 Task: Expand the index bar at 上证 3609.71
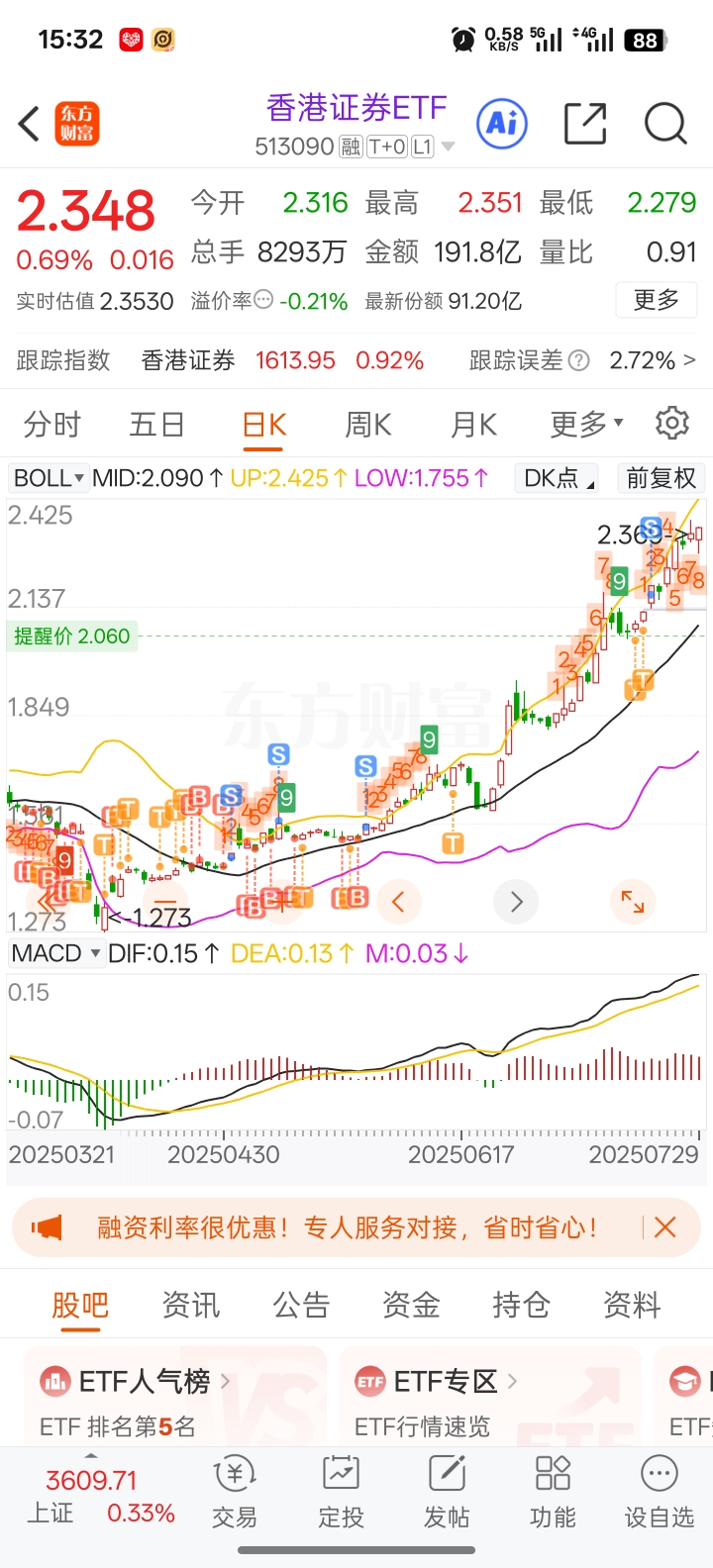91,1456
